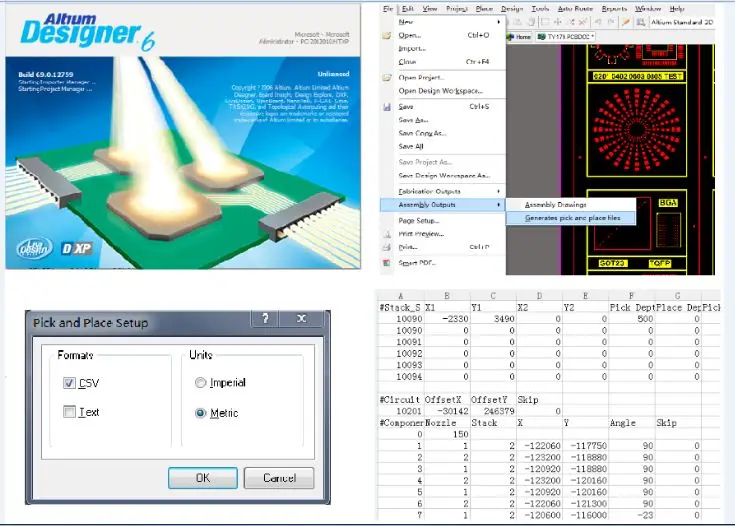
Task: Select Save Design Workspace As... entry
Action: (x=442, y=176)
